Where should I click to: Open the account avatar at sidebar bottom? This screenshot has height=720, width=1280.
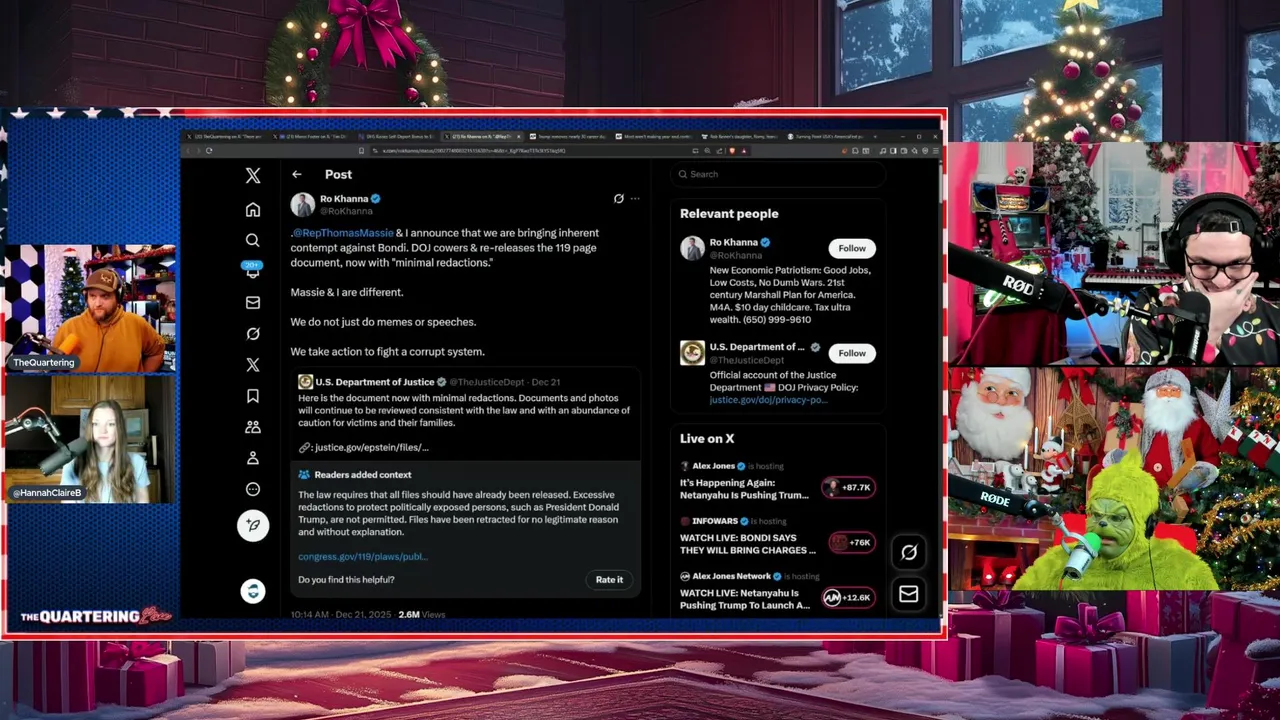253,591
